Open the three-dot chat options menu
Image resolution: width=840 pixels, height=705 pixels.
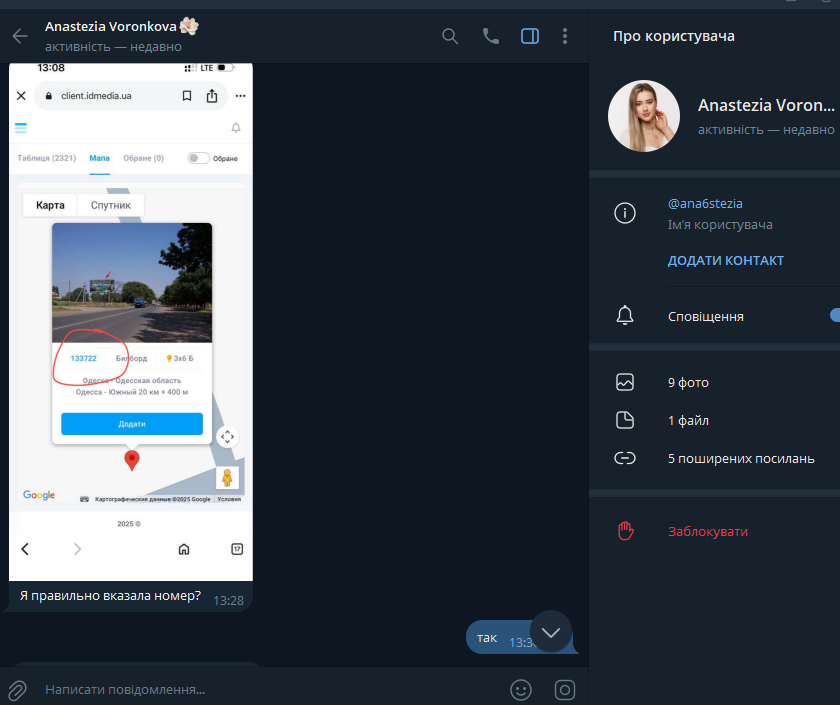click(565, 36)
